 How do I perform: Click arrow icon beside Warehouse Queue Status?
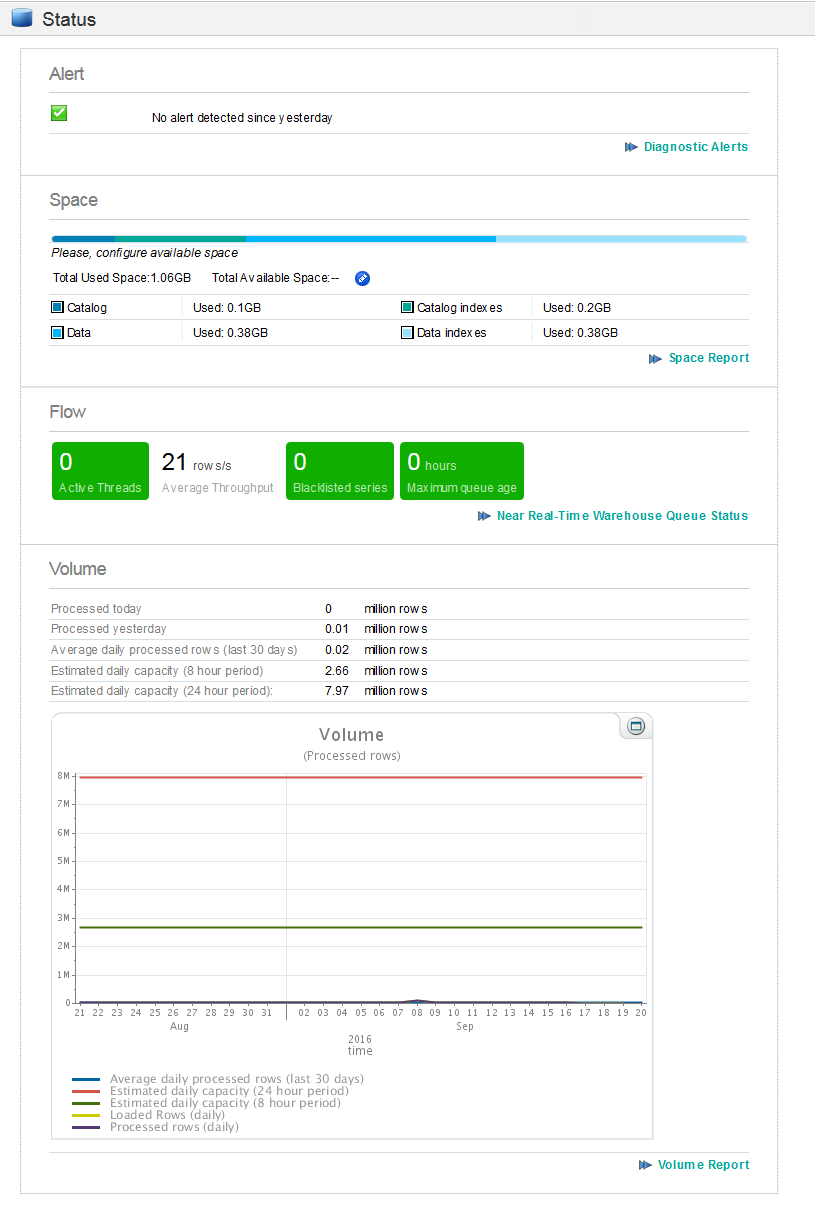(x=484, y=516)
